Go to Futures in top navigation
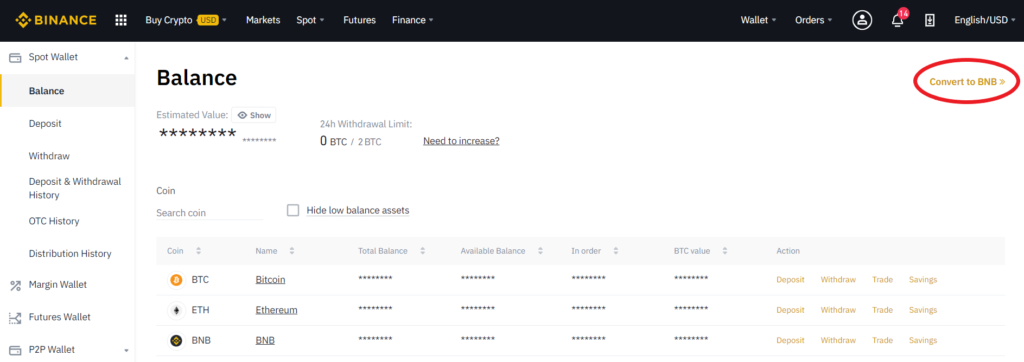 coord(359,20)
